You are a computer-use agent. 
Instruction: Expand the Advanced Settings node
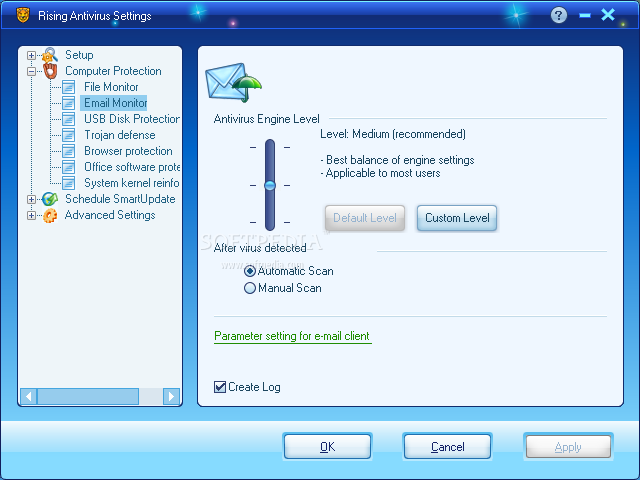[31, 215]
